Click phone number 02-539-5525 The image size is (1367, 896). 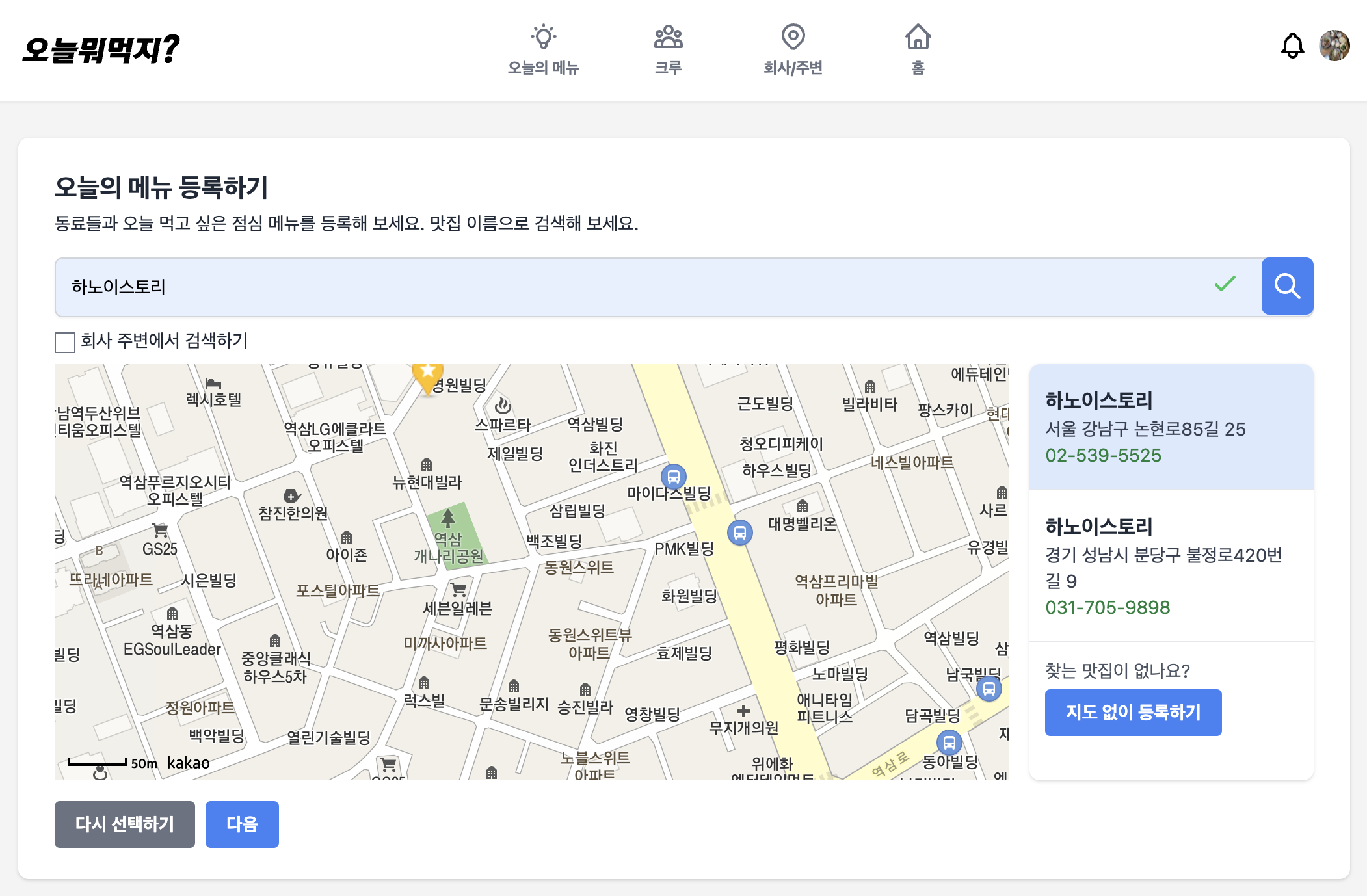(x=1103, y=455)
